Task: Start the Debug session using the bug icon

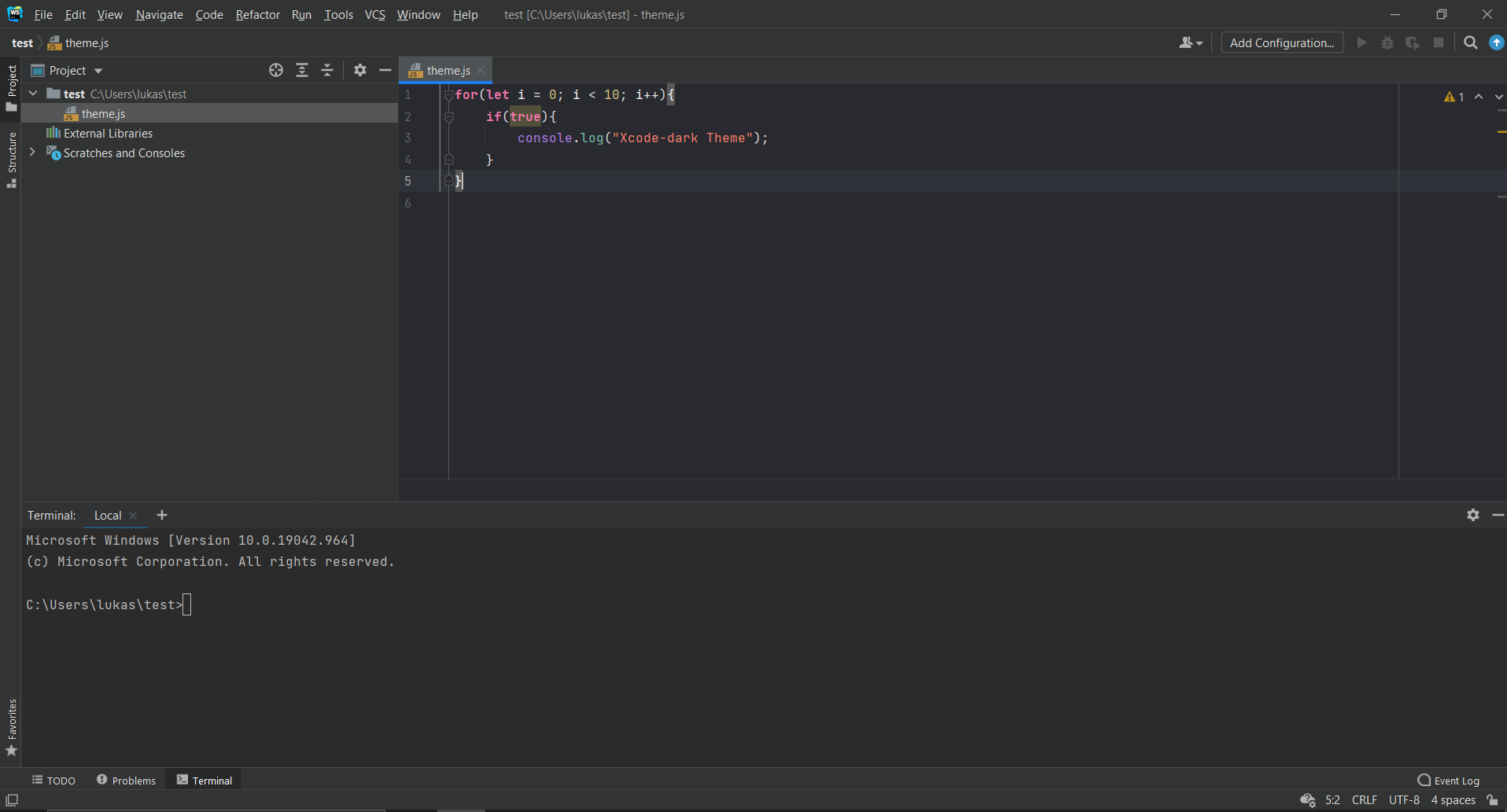Action: 1387,42
